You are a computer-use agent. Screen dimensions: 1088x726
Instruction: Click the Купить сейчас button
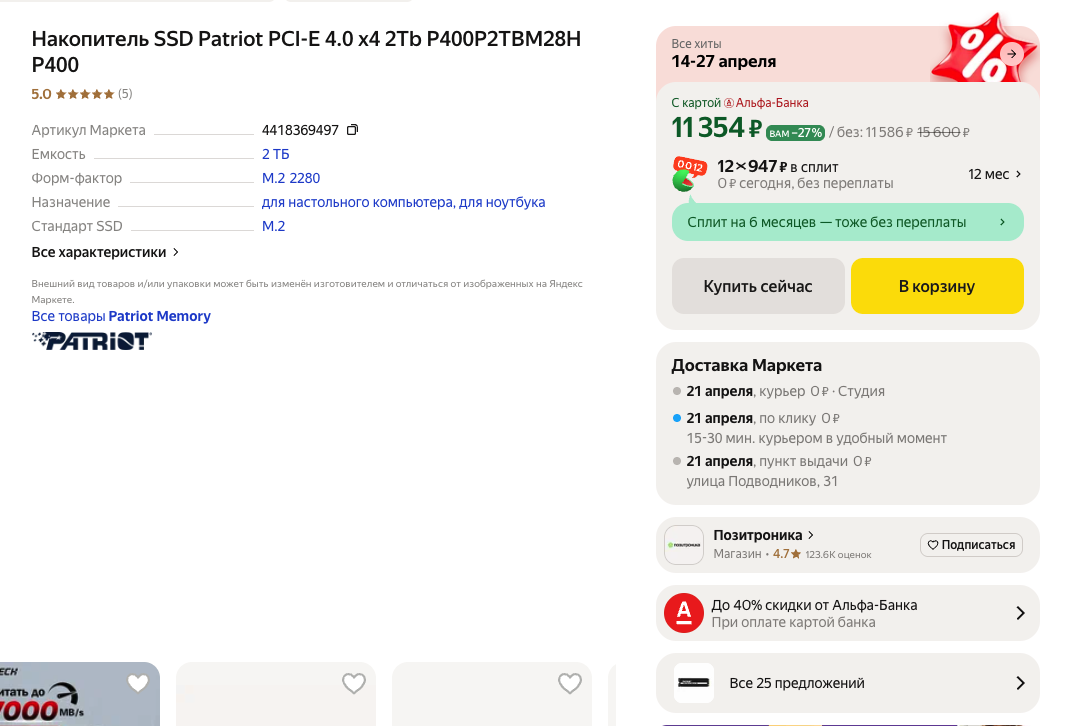[x=758, y=286]
